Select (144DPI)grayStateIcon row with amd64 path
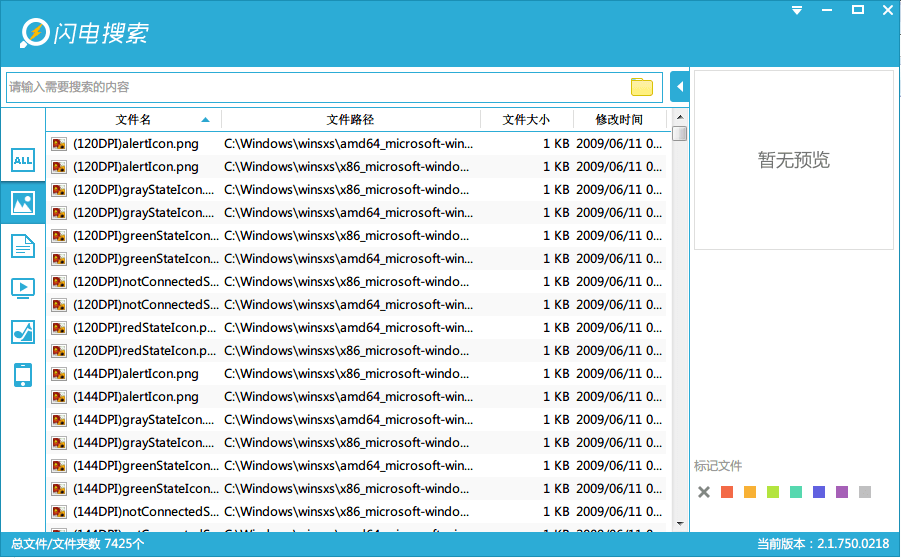The image size is (901, 558). tap(356, 420)
